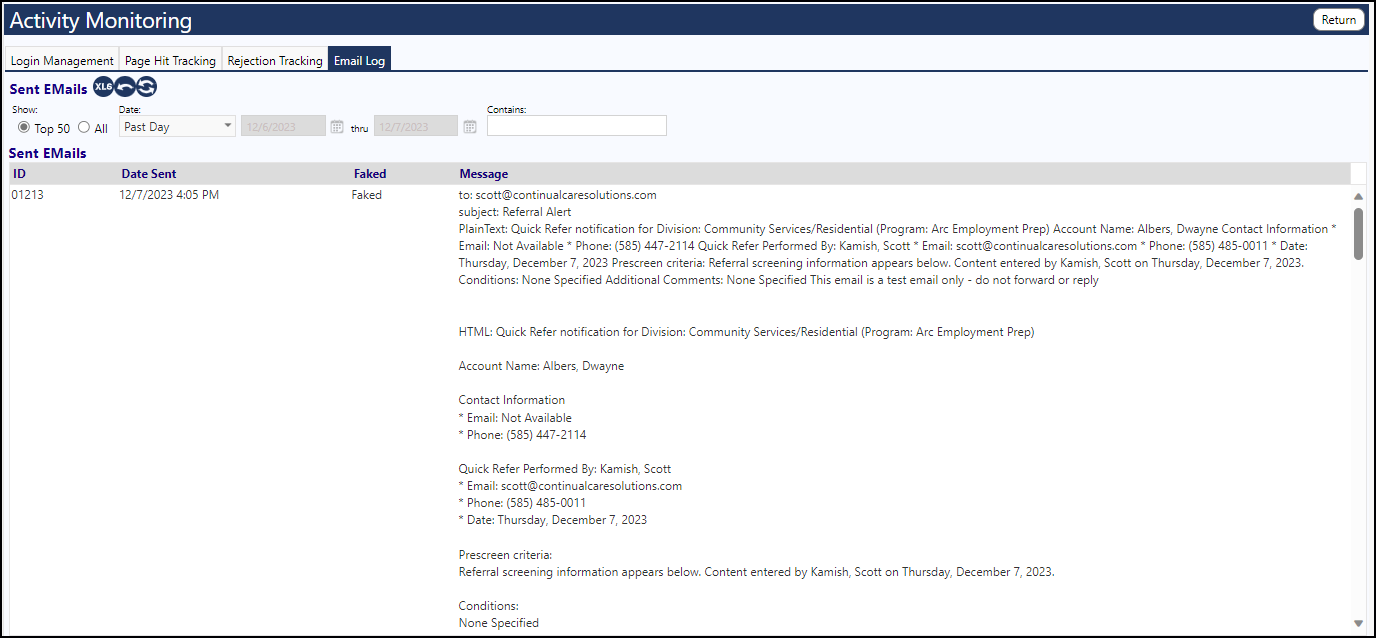Export sent emails with the XLS icon
The width and height of the screenshot is (1376, 638).
(103, 87)
